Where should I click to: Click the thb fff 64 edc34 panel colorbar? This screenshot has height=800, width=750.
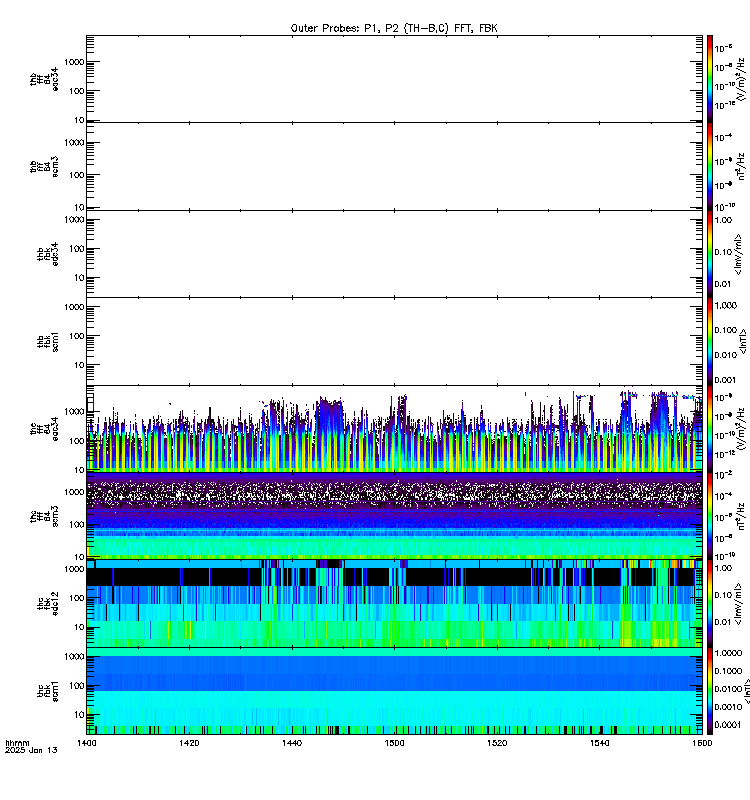tap(710, 79)
